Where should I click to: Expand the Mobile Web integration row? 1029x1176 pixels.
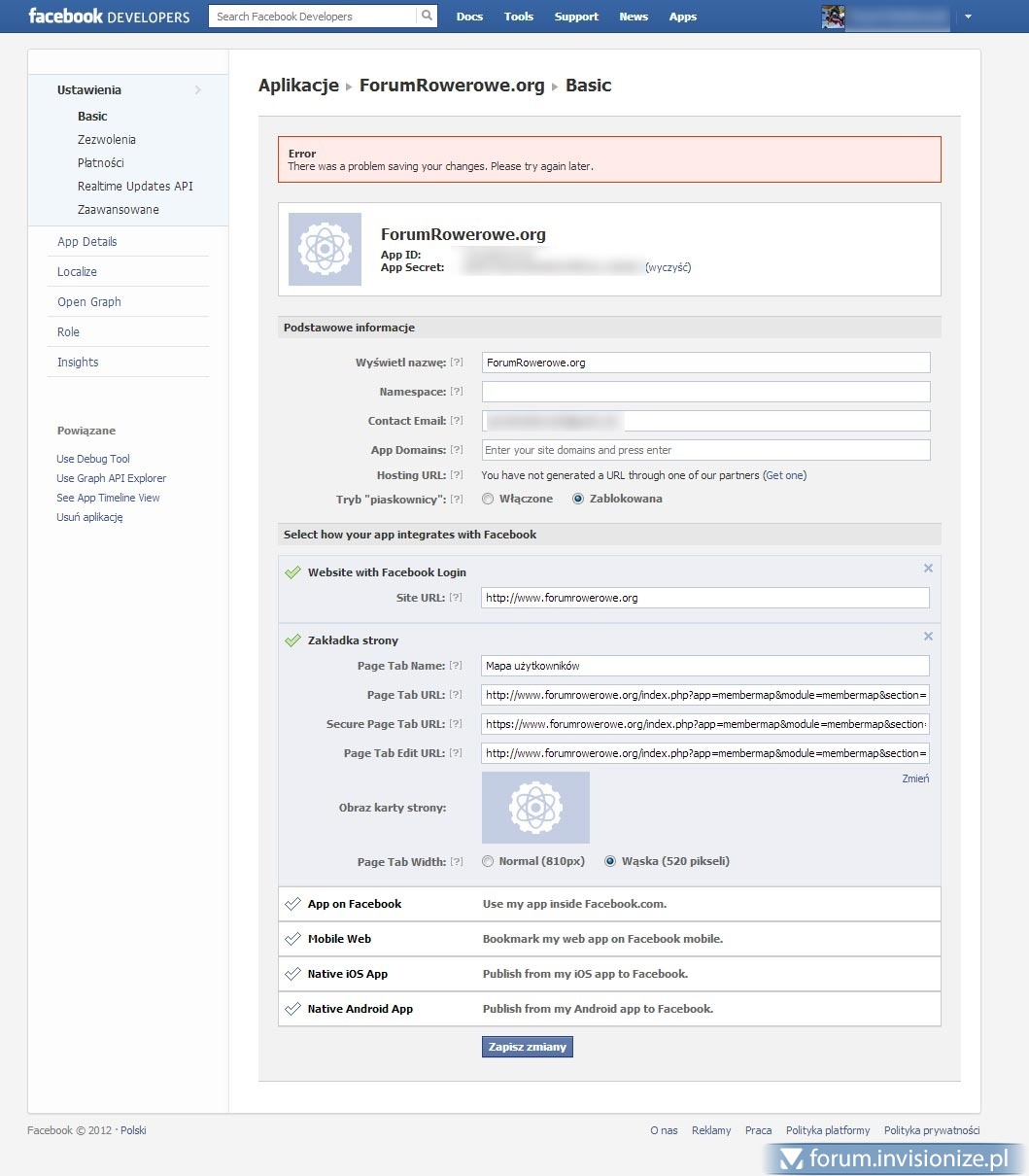(339, 939)
